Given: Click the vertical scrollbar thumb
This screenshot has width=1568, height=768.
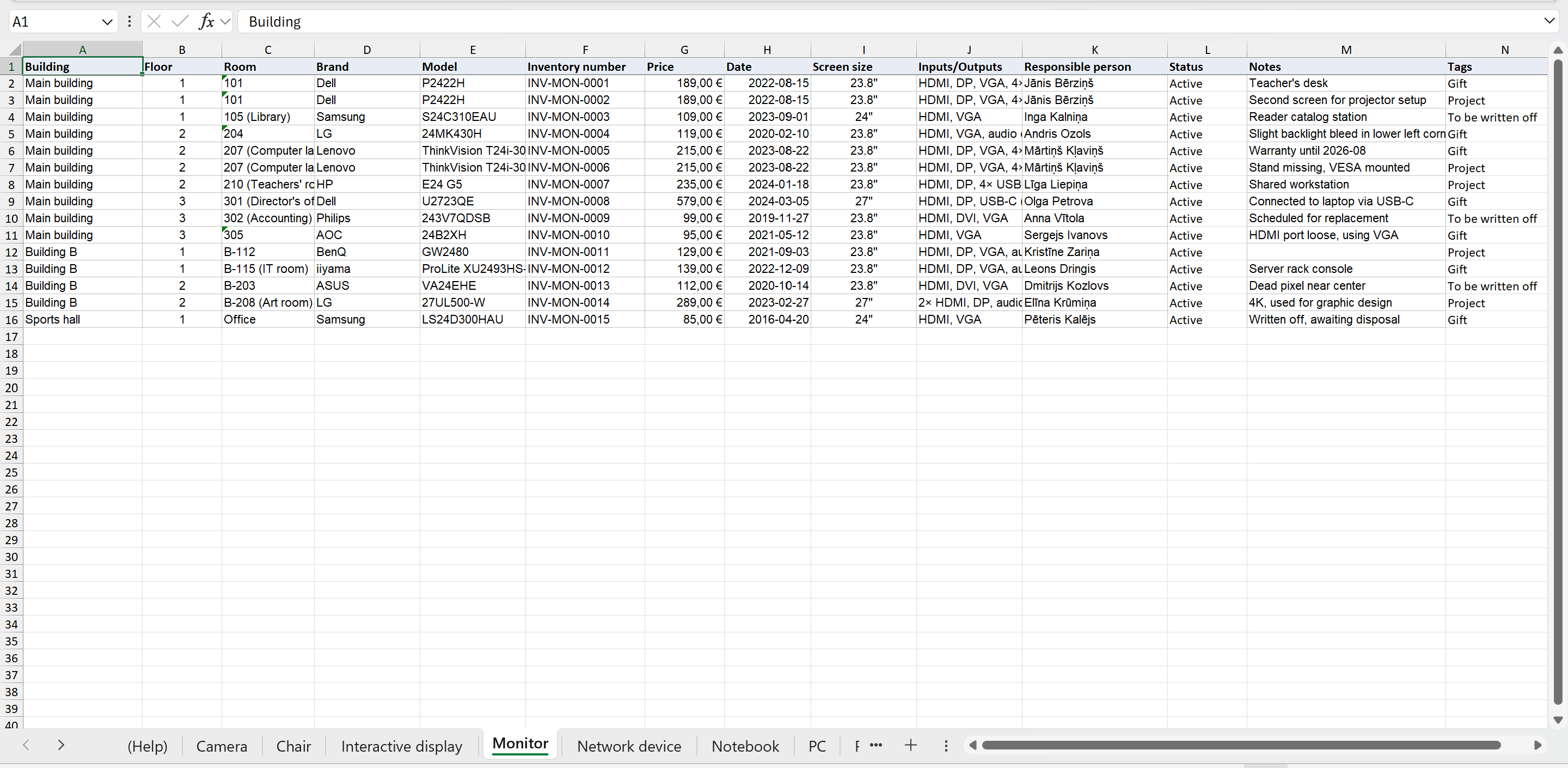Looking at the screenshot, I should [x=1558, y=382].
